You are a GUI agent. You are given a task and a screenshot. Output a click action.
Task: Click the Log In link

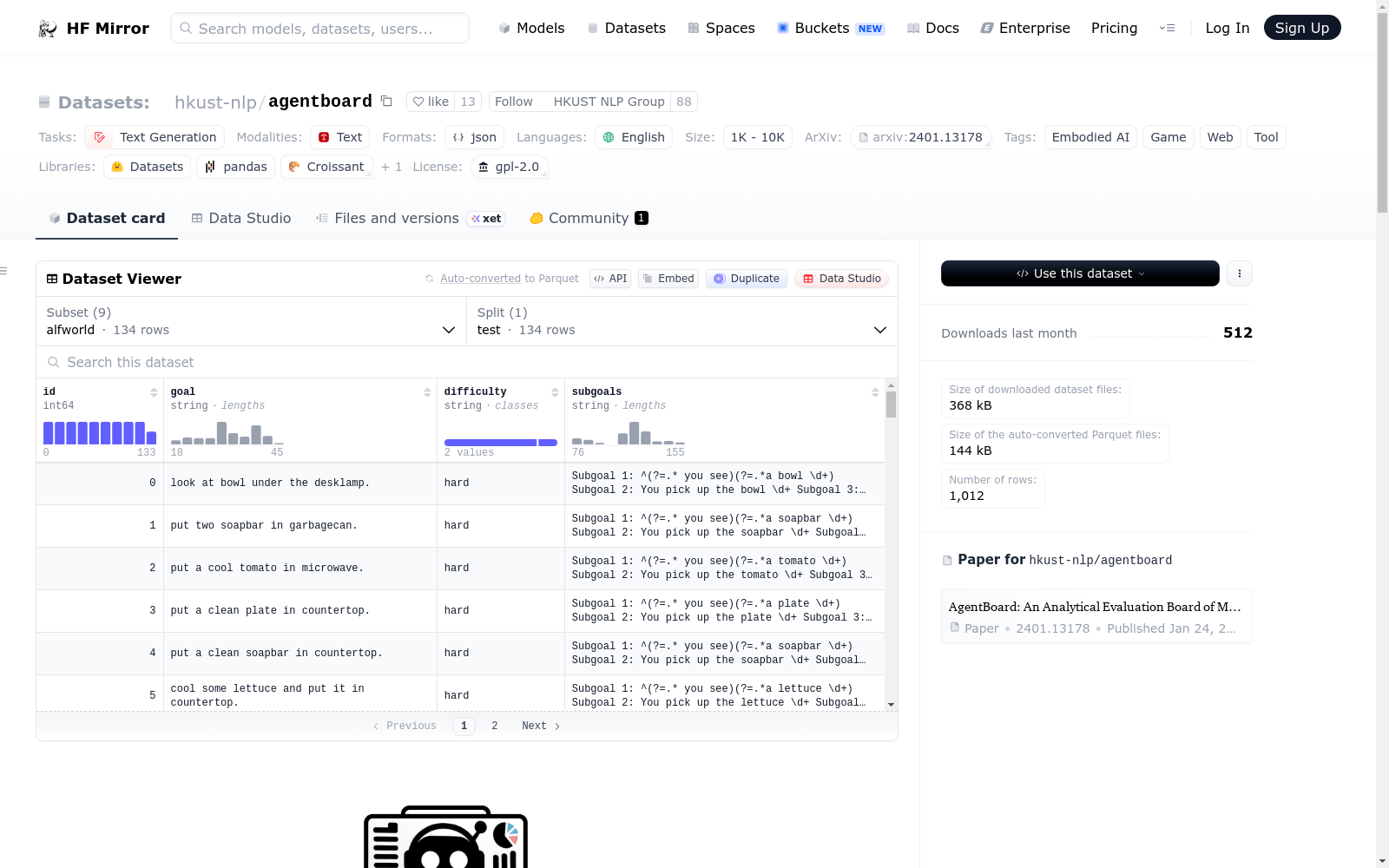coord(1228,29)
